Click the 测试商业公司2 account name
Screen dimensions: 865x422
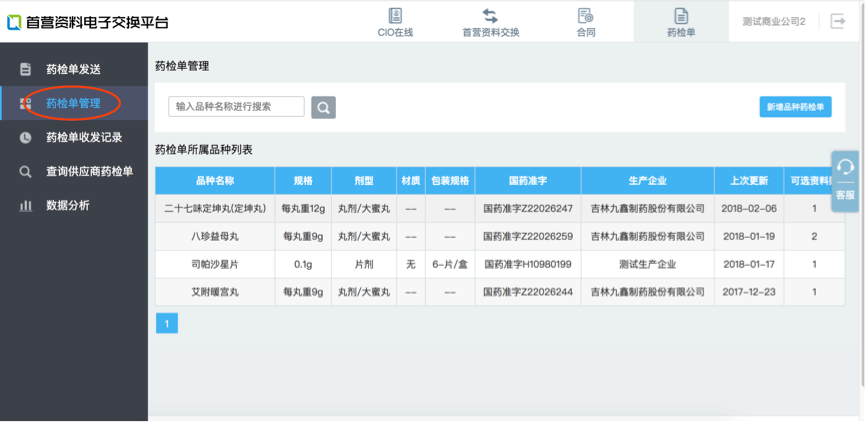(x=774, y=22)
